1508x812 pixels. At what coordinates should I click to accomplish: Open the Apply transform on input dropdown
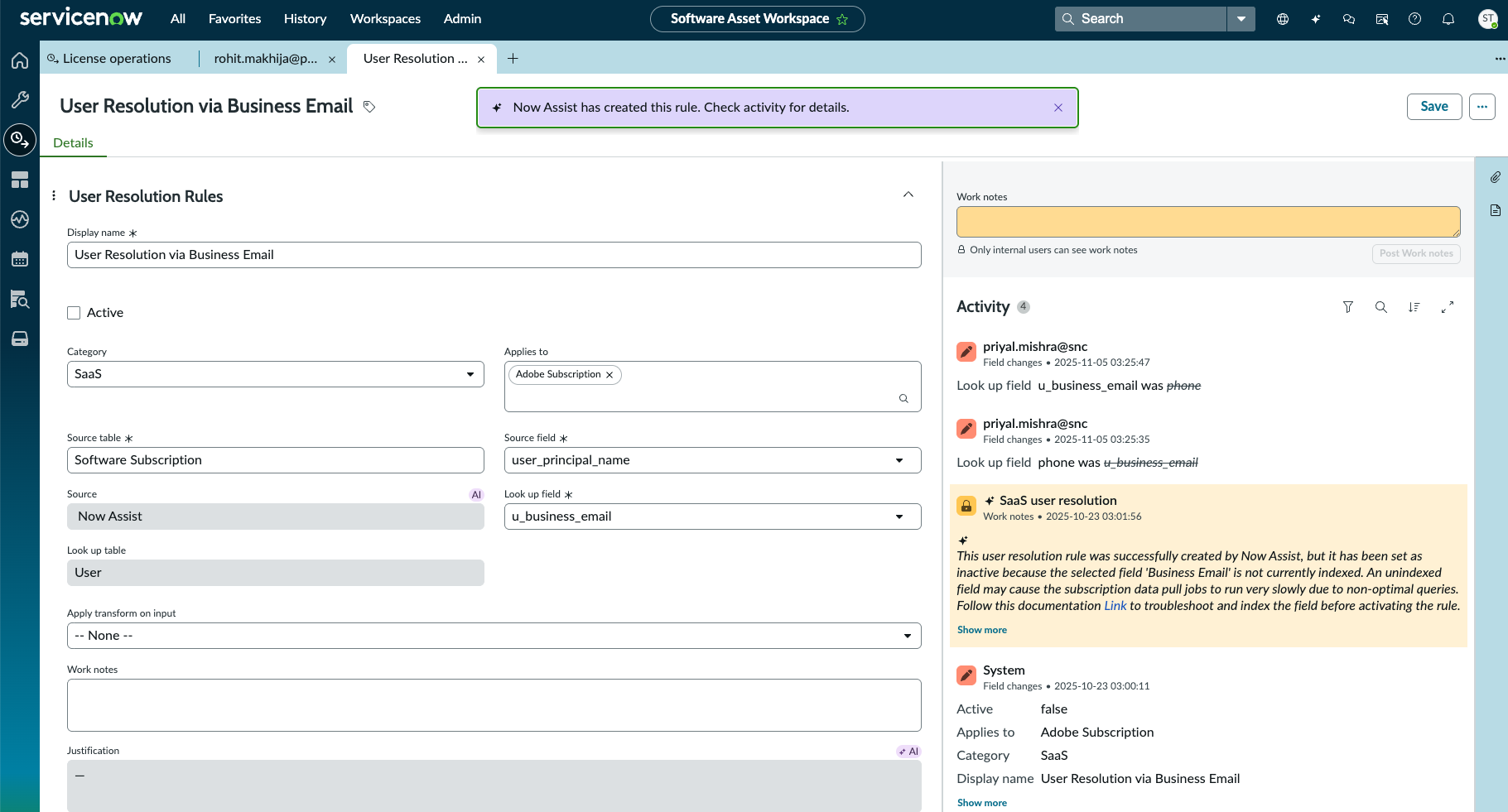pos(494,636)
